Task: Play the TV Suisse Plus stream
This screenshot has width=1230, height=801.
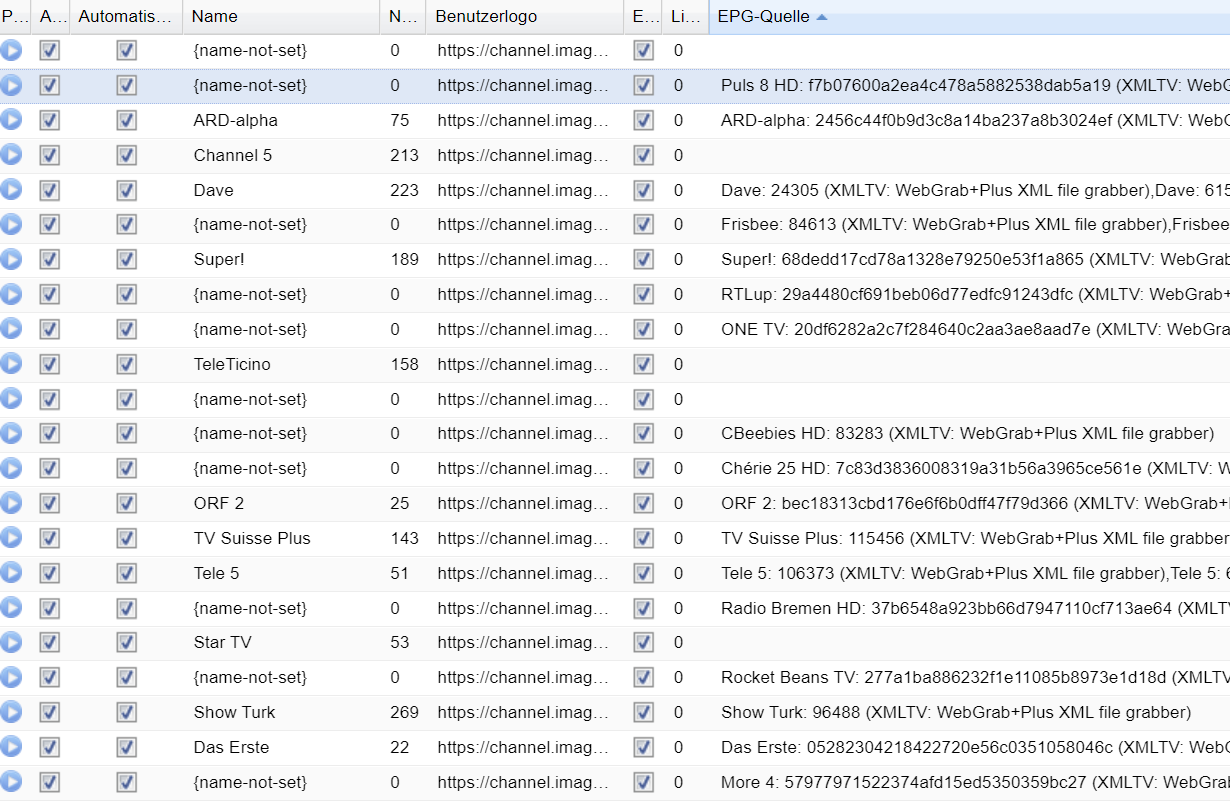Action: coord(11,538)
